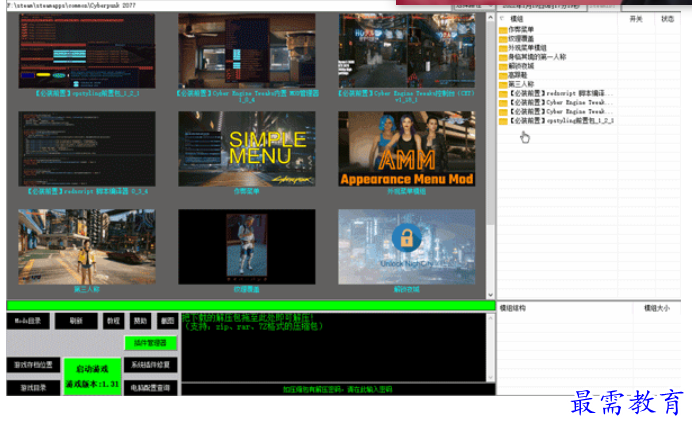Viewport: 692px width, 434px height.
Task: Click gallery scrollbar down arrow
Action: pos(490,295)
